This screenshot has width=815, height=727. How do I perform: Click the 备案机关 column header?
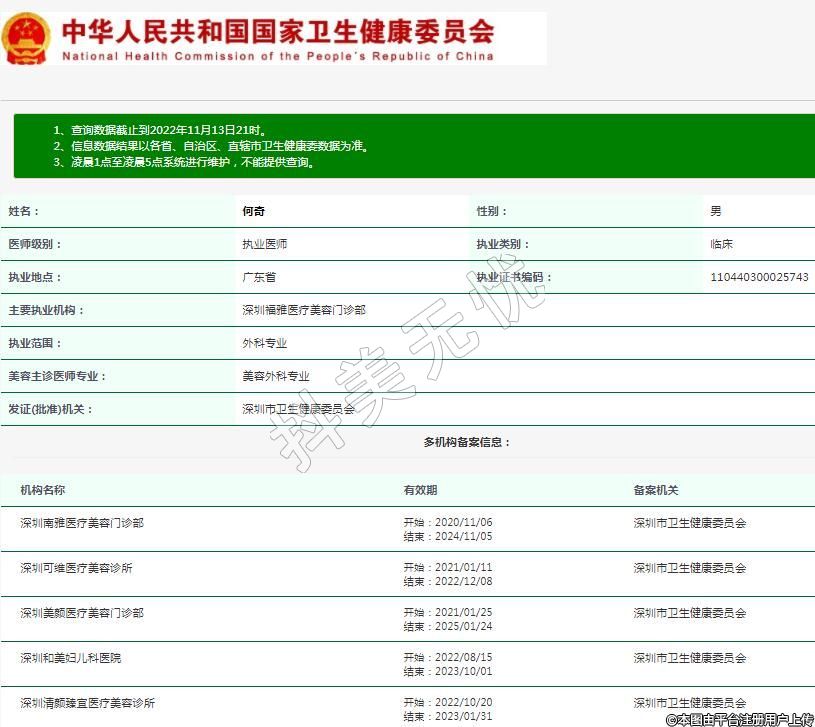click(656, 490)
